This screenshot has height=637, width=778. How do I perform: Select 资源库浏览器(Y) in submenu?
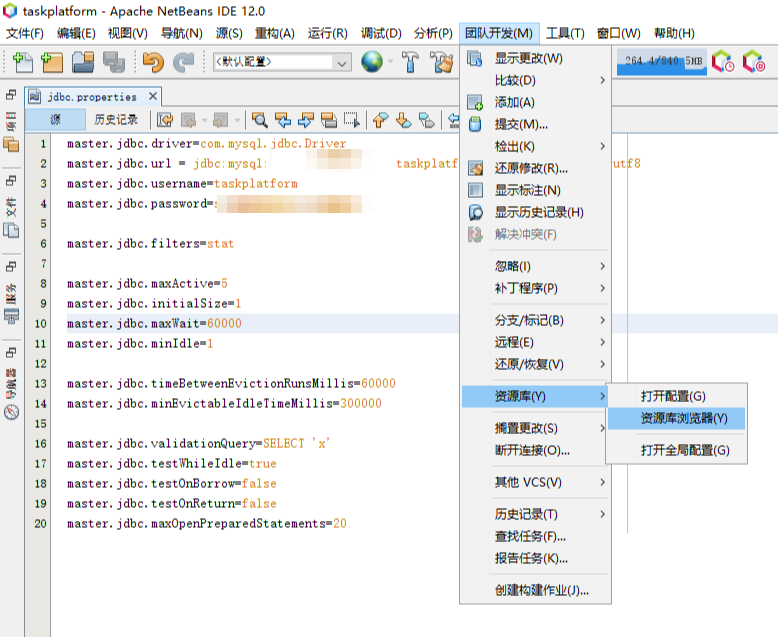[x=676, y=418]
